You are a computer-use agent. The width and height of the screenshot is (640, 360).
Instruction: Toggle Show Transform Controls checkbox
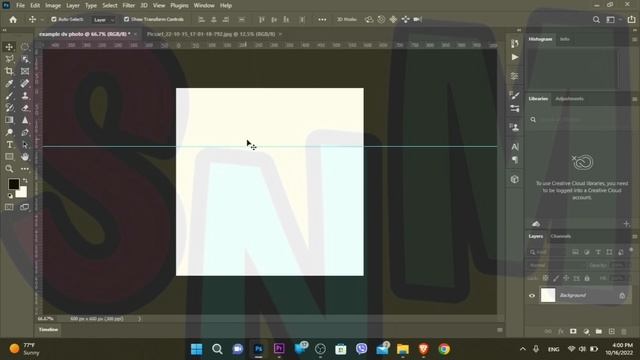click(x=127, y=19)
